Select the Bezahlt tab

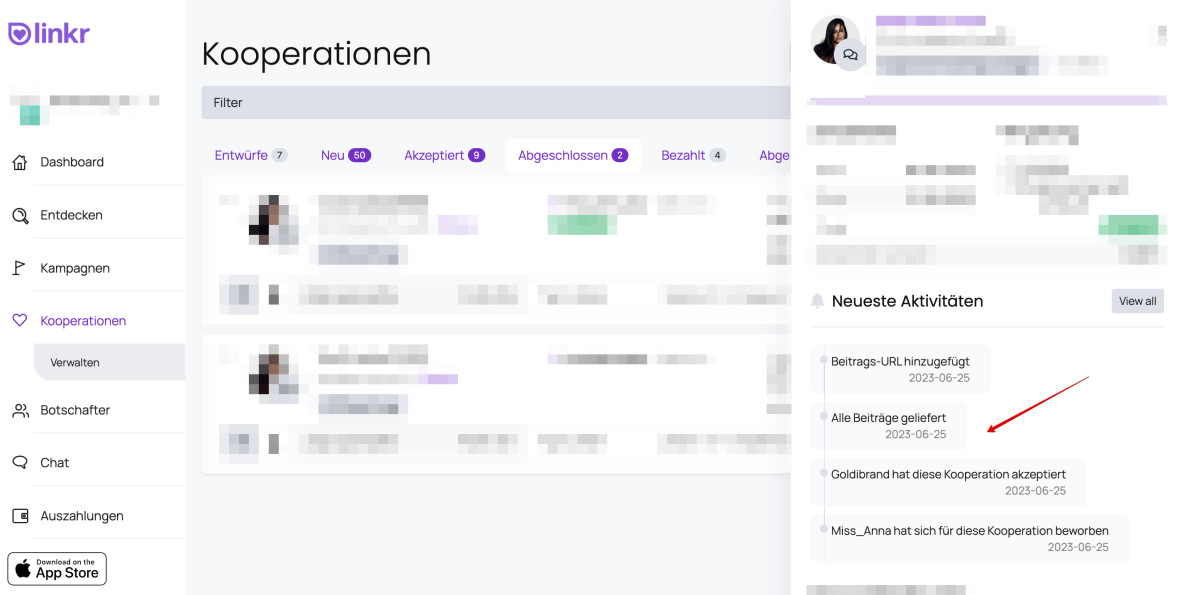[693, 155]
